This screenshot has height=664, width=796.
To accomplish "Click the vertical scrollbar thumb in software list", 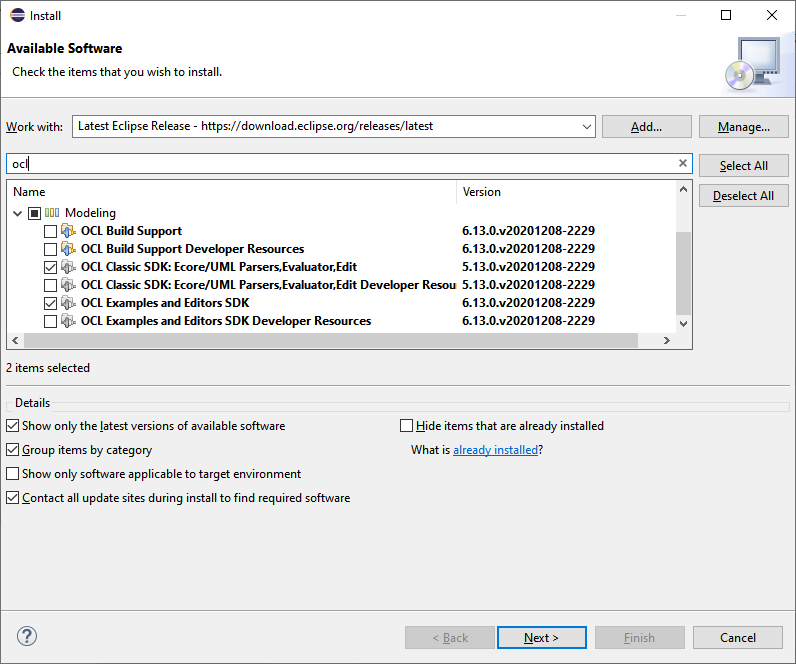I will (x=683, y=273).
